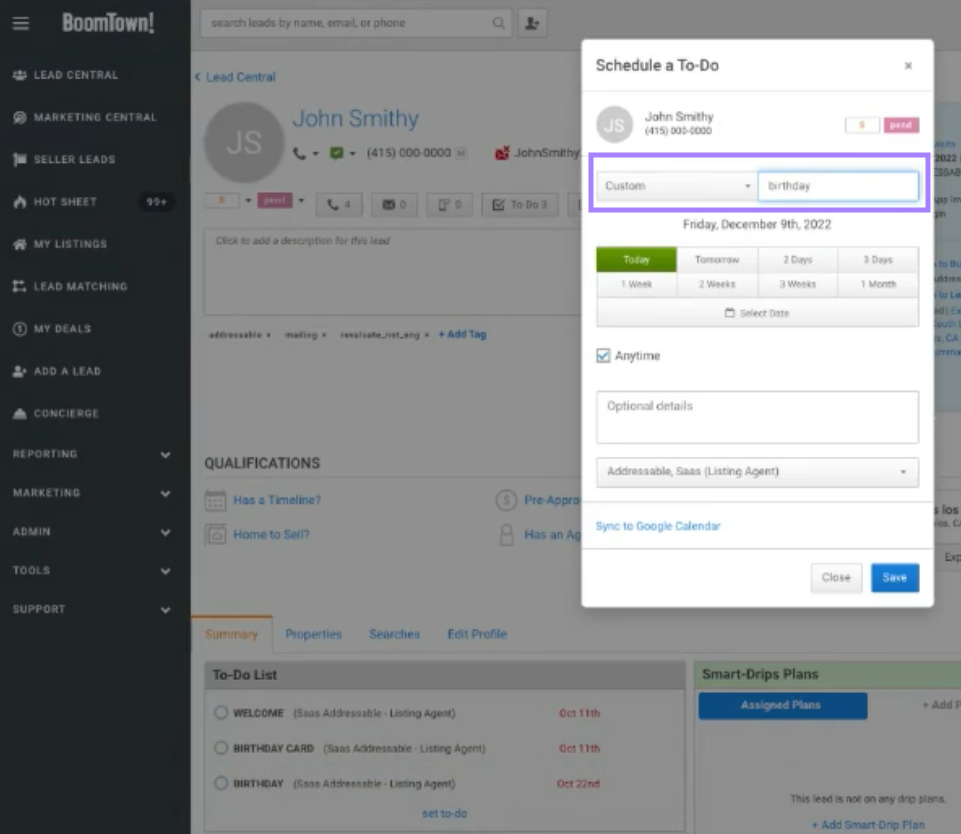
Task: Click the set to-do link
Action: click(x=444, y=814)
